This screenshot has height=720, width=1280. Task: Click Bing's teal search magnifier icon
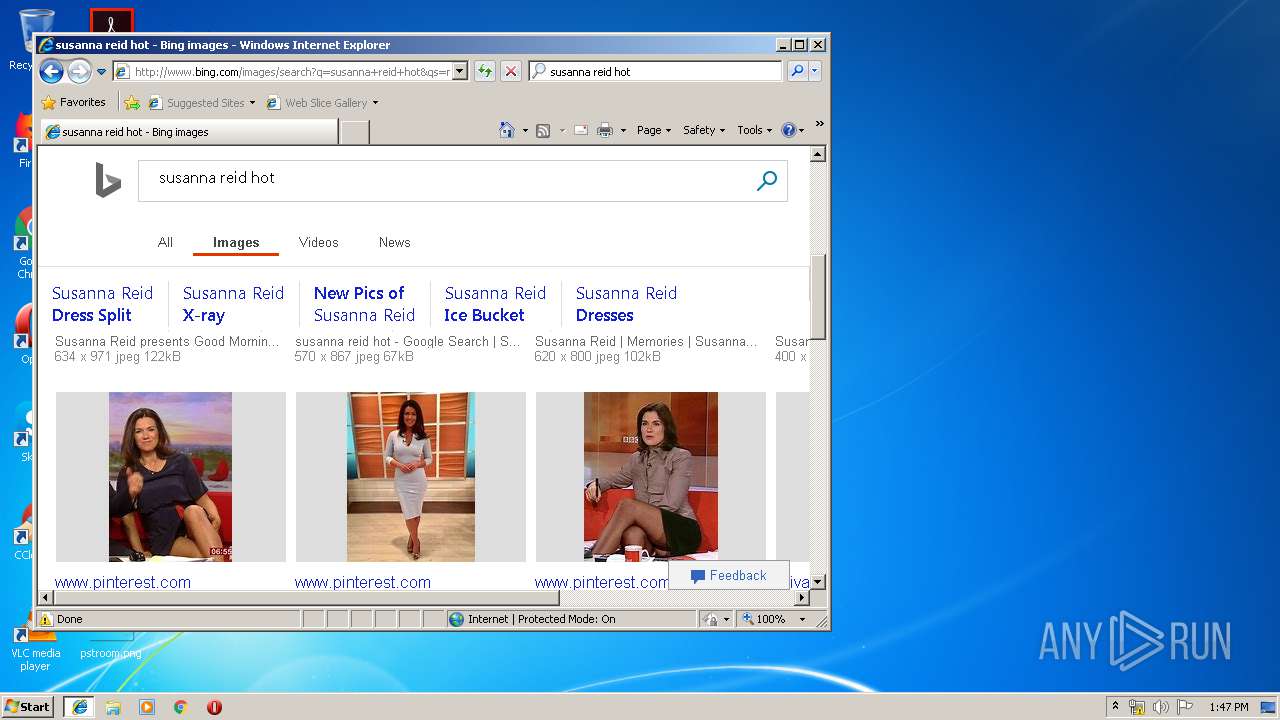pos(767,181)
